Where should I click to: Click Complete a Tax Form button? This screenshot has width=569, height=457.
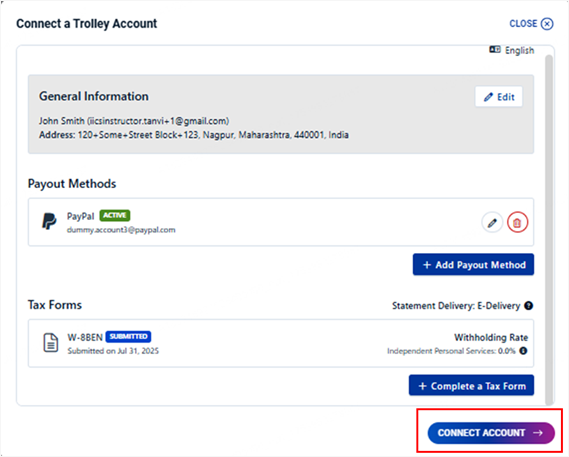(x=471, y=385)
